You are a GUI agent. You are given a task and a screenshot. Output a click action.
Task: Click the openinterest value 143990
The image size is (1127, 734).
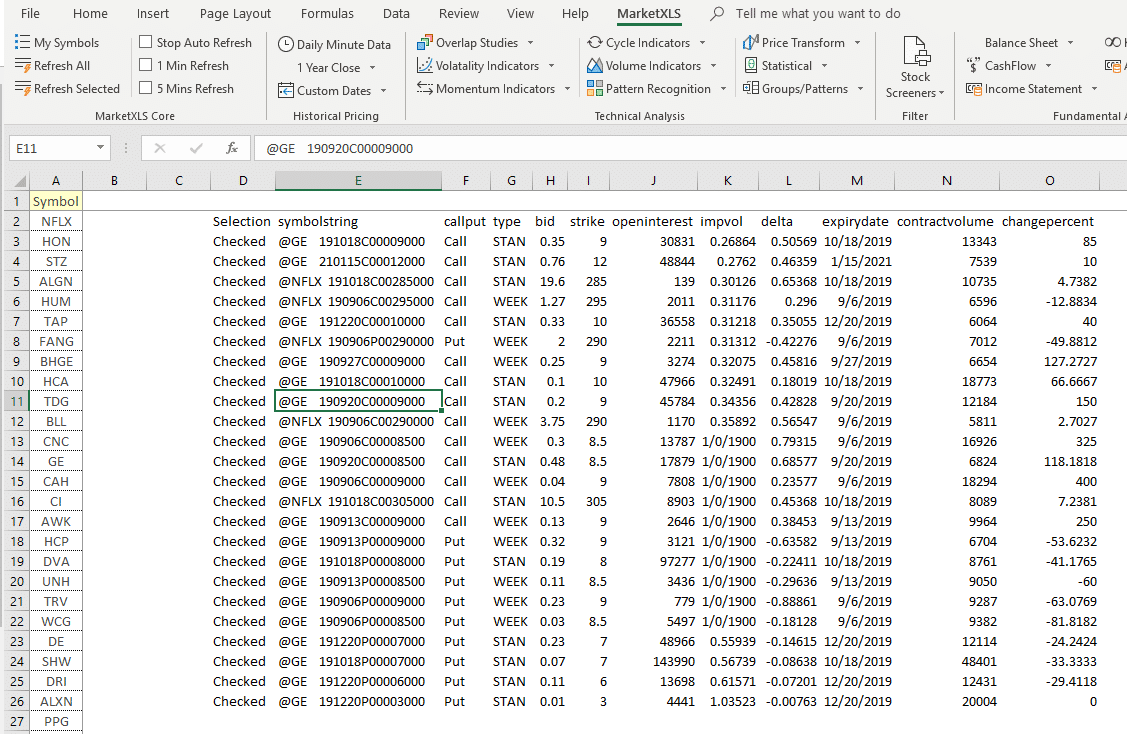coord(653,661)
